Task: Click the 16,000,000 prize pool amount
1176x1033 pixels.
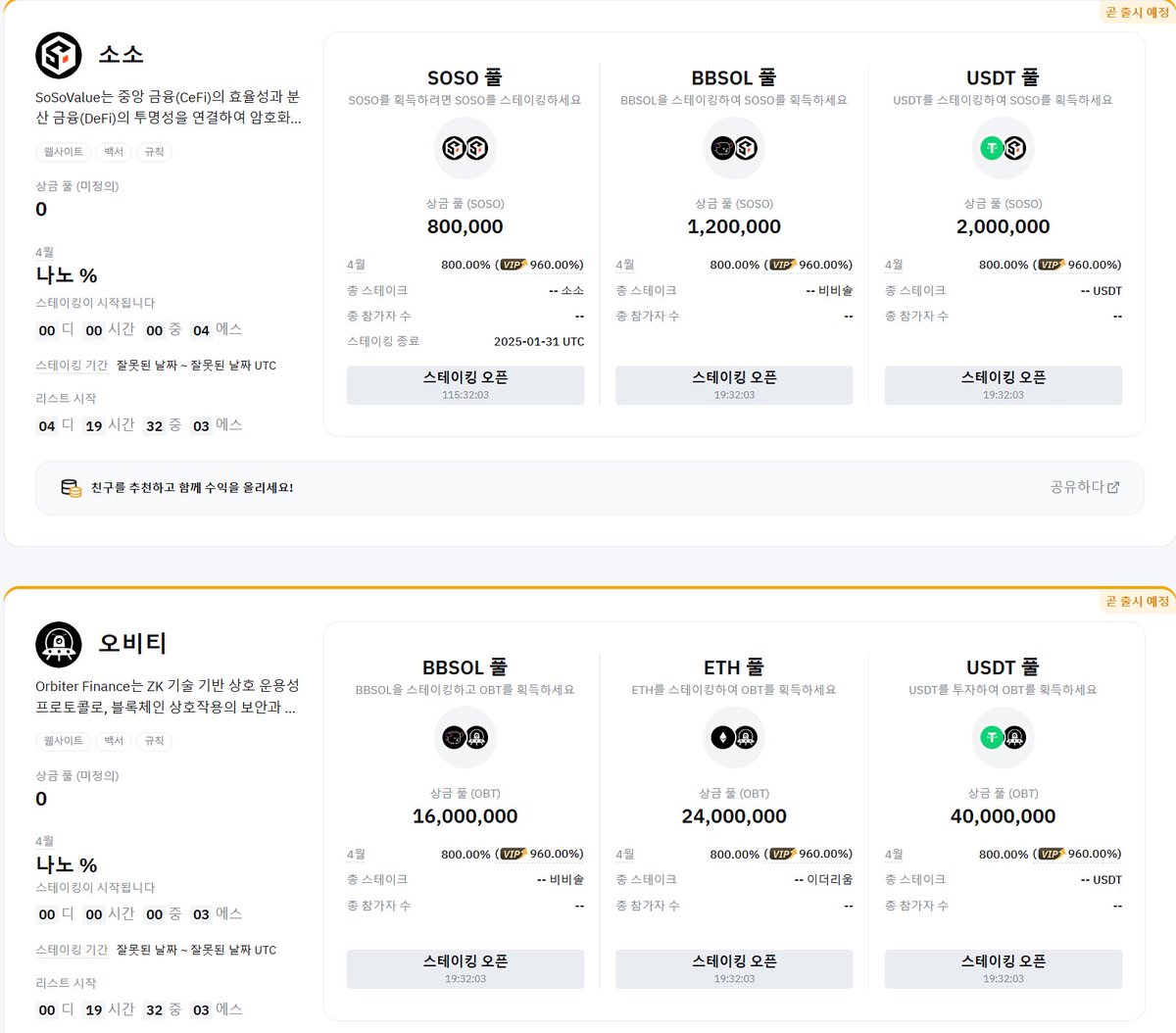Action: [x=465, y=815]
